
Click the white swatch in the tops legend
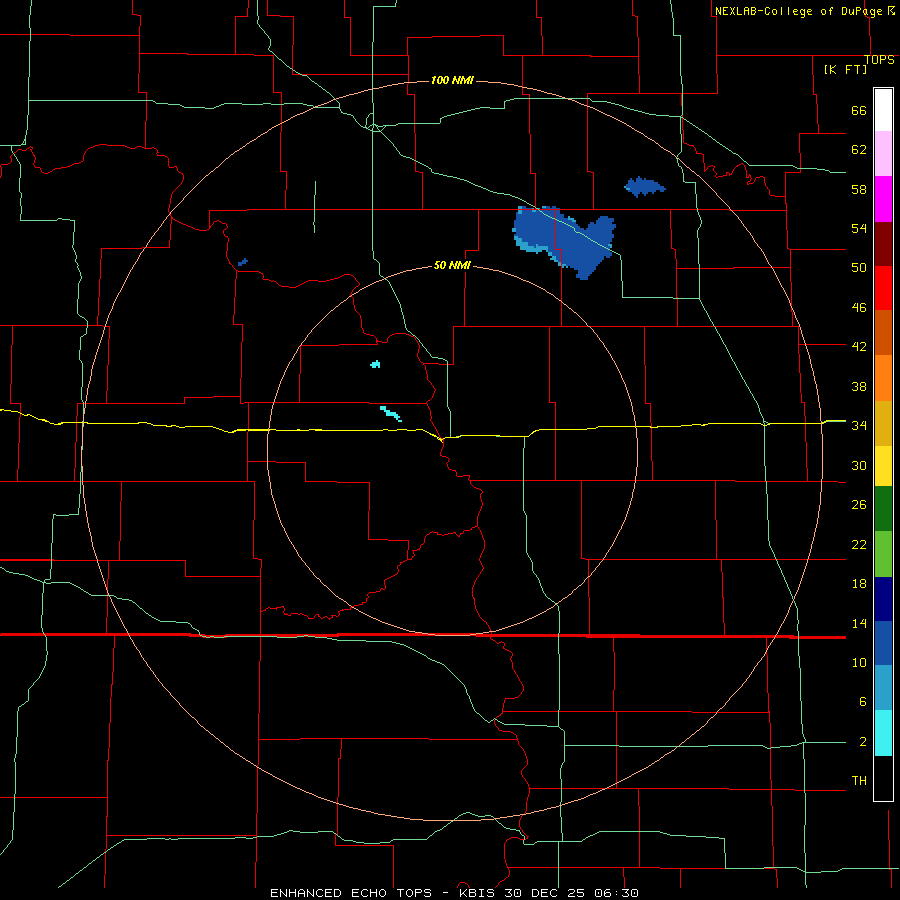883,110
